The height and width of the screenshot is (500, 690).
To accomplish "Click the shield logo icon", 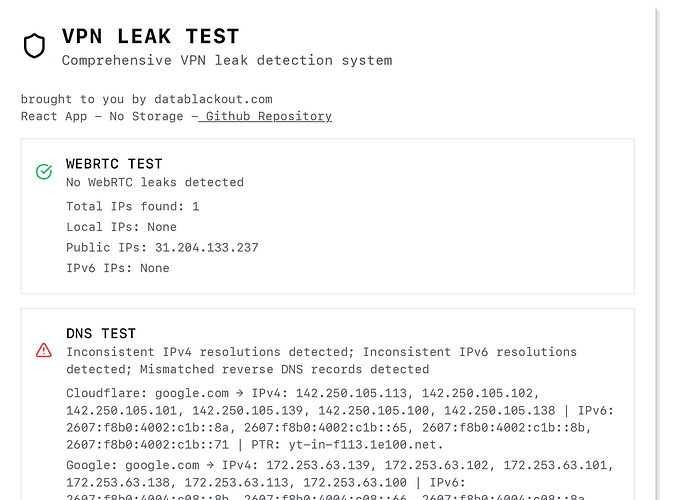I will 35,46.
